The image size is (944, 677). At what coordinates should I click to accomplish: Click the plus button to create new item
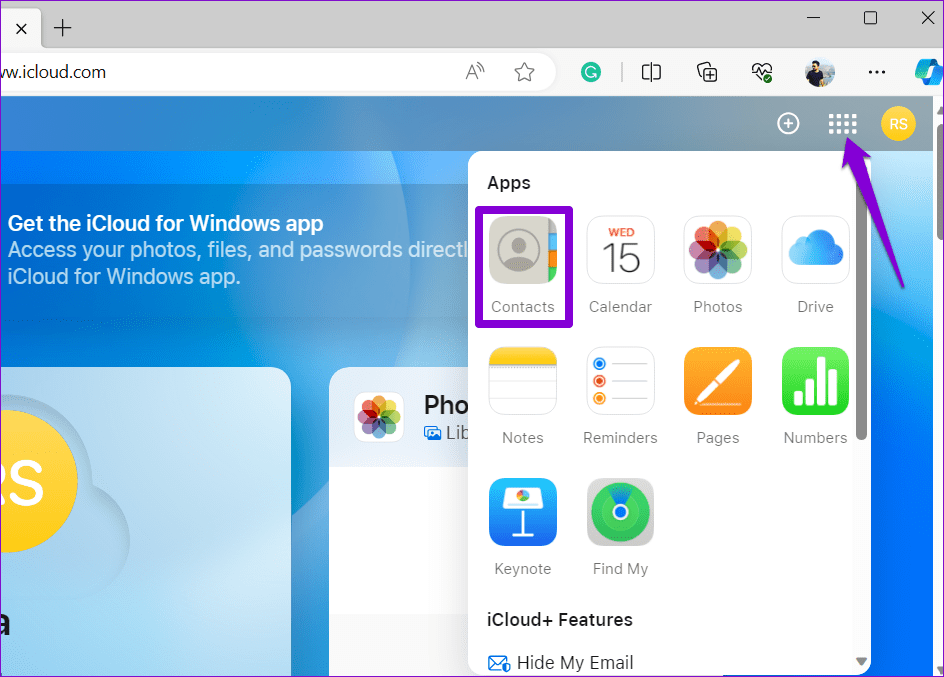(788, 123)
